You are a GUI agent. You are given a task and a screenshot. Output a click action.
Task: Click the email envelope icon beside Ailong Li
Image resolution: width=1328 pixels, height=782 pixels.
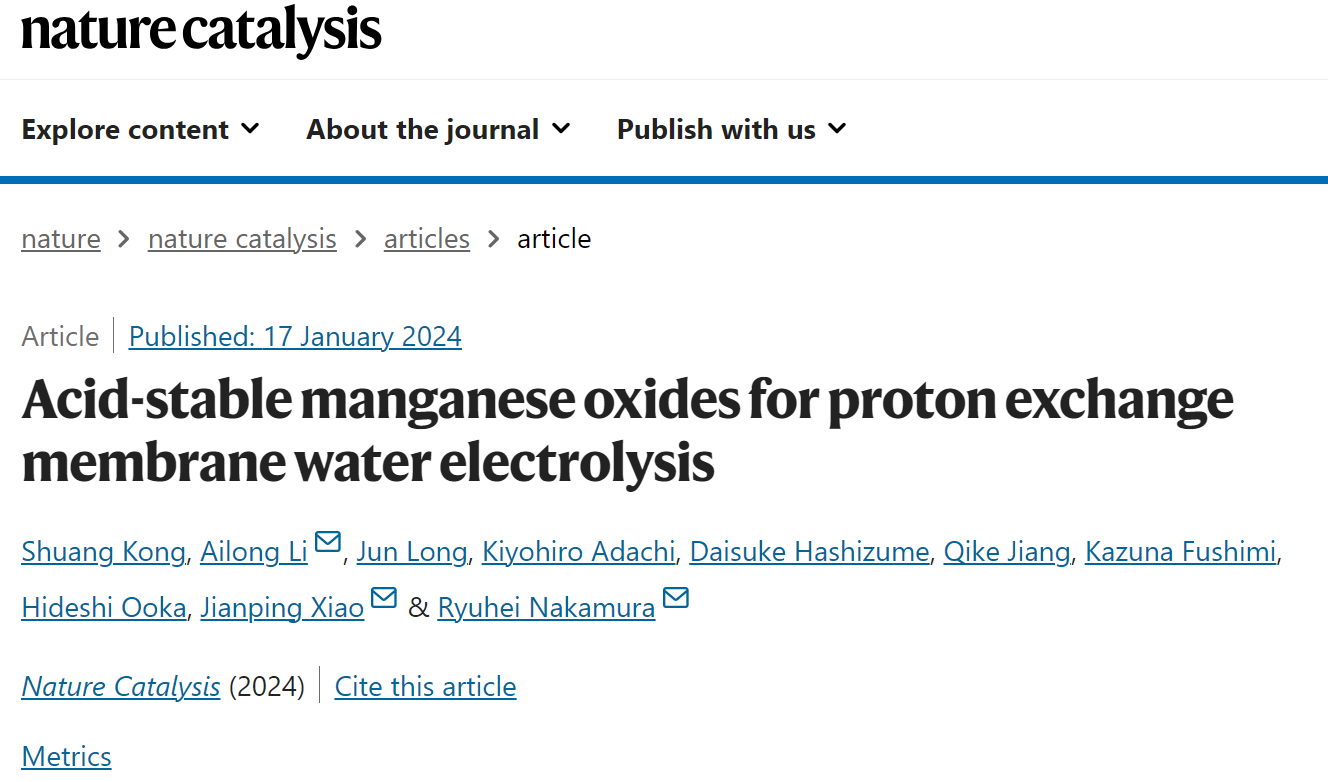(328, 542)
